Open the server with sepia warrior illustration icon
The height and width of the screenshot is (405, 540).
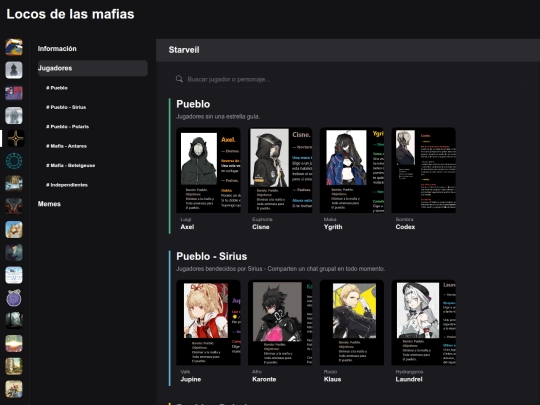(14, 389)
